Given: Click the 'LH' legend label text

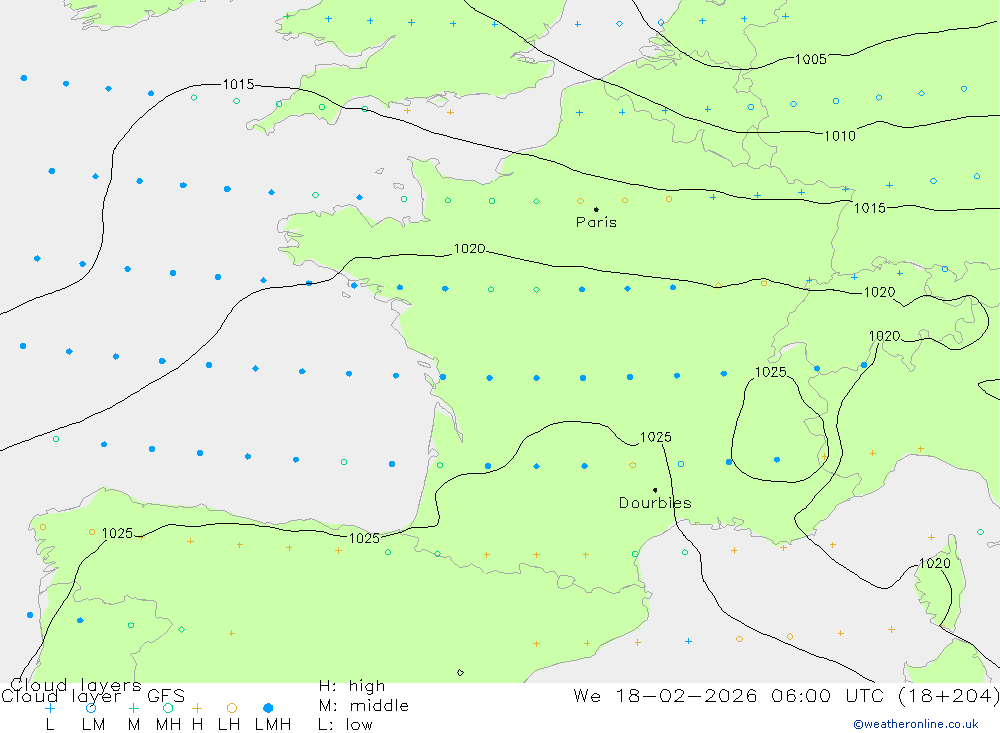Looking at the screenshot, I should click(x=229, y=725).
